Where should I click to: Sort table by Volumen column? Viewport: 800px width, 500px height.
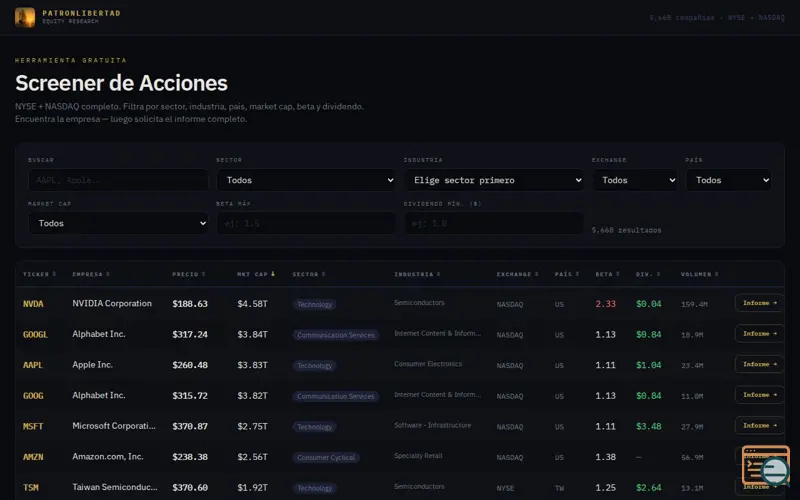point(699,274)
